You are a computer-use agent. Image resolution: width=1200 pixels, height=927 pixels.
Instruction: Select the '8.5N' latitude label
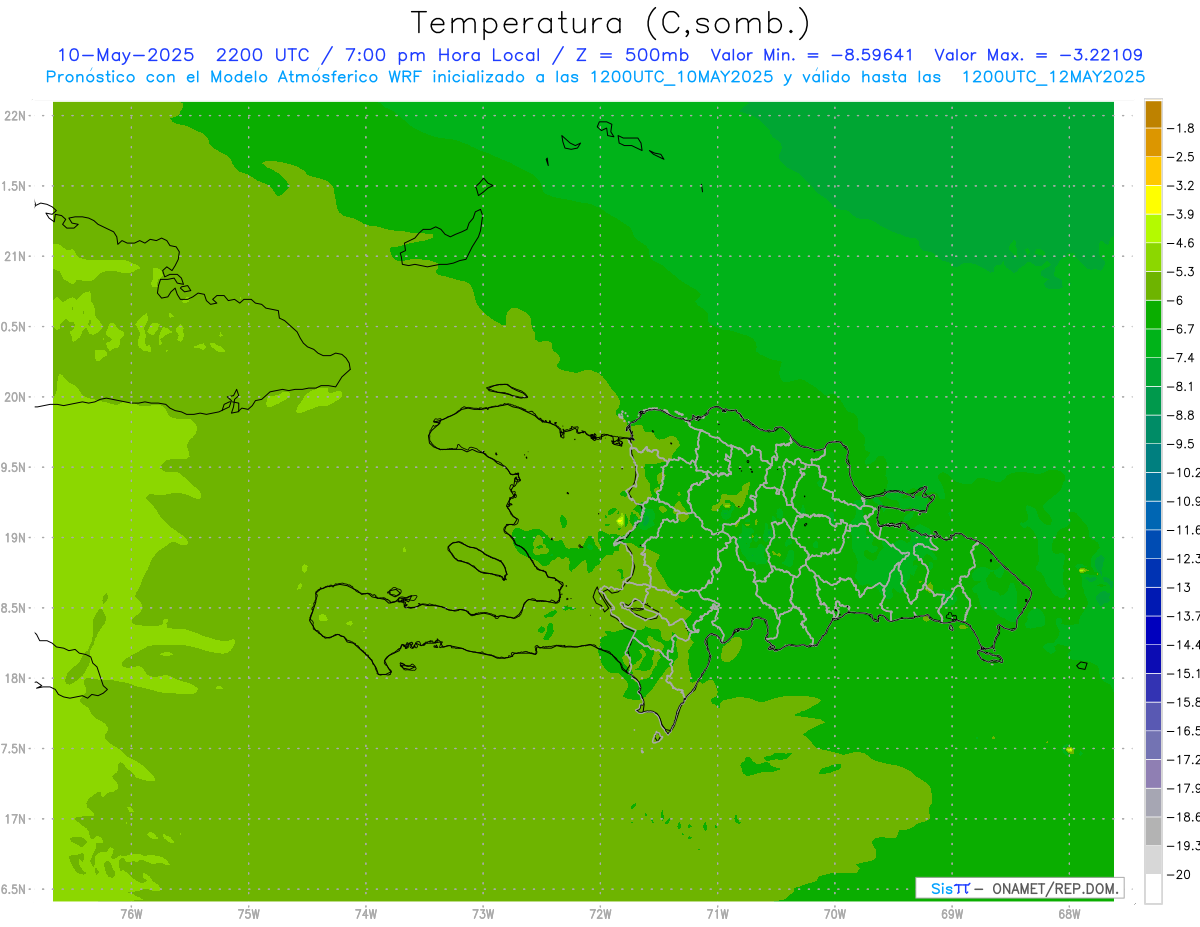coord(14,608)
